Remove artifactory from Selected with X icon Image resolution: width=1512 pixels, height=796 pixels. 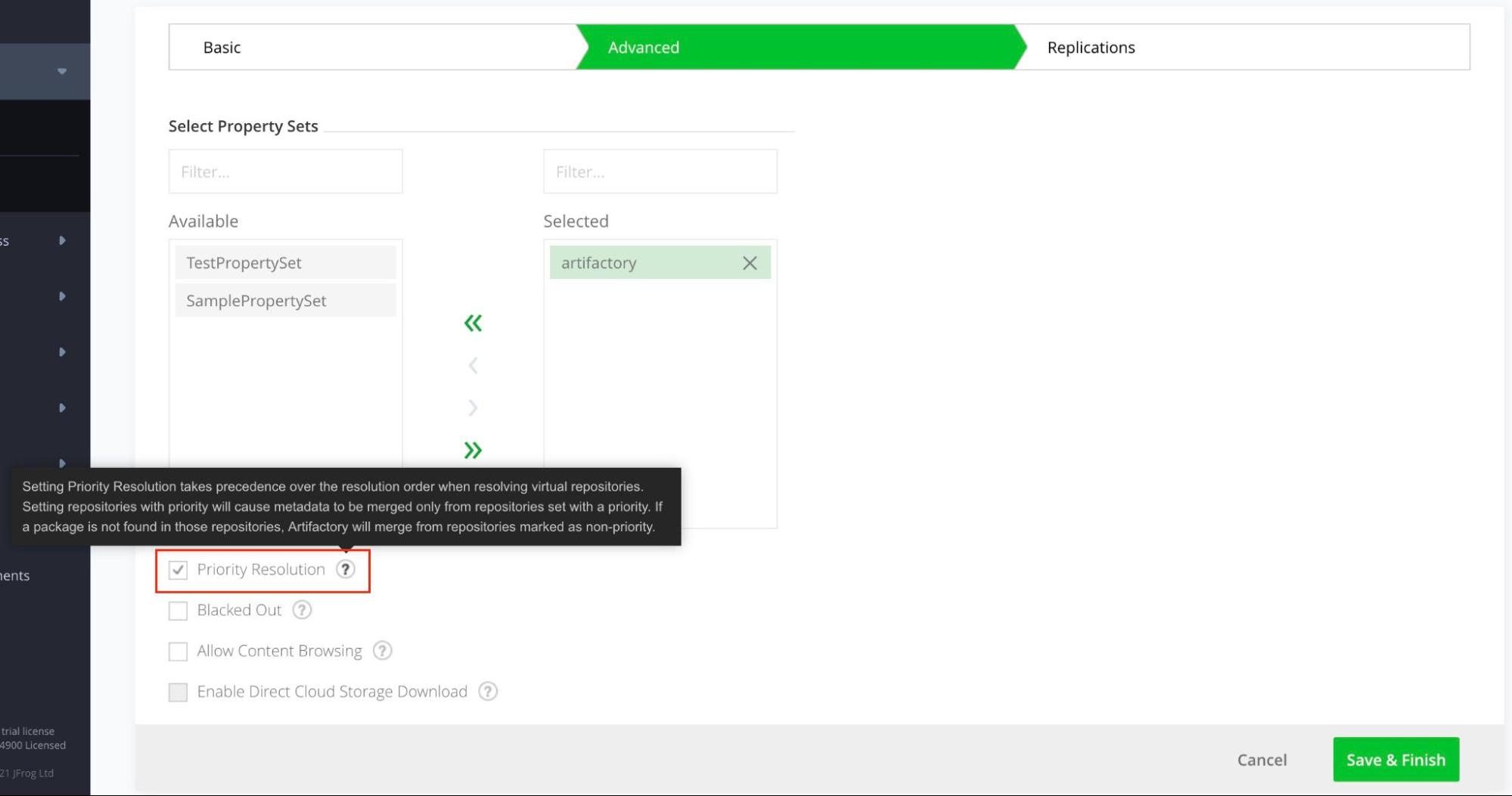point(750,263)
